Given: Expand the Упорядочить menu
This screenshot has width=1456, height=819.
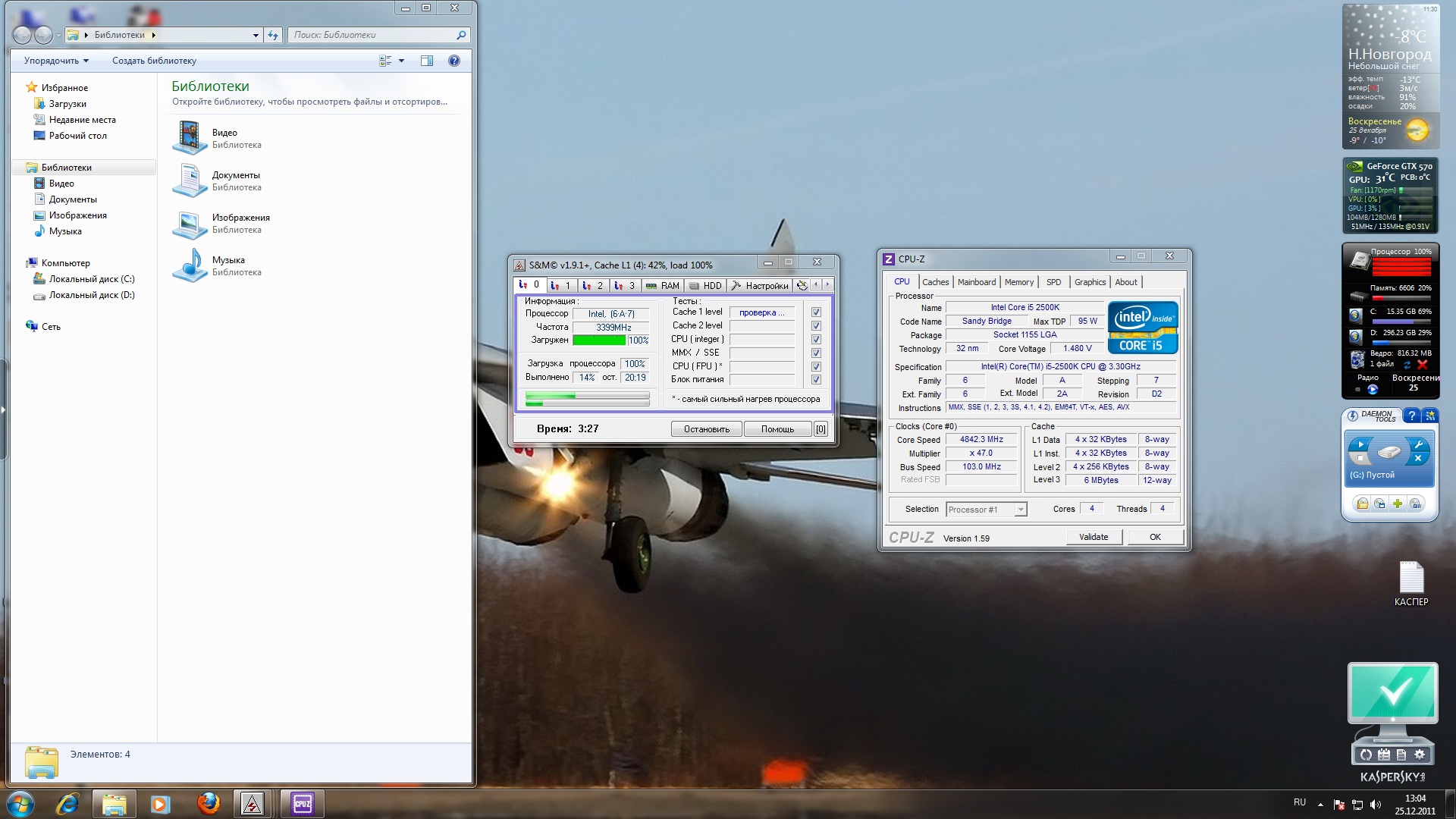Looking at the screenshot, I should coord(56,61).
